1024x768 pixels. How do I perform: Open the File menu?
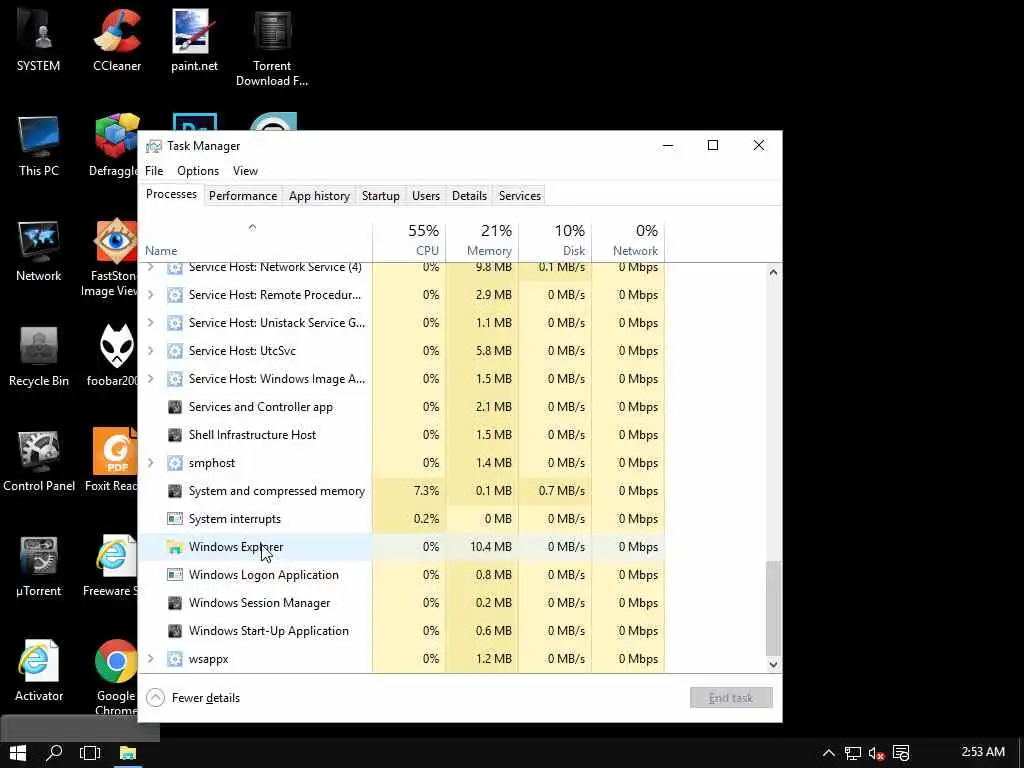pyautogui.click(x=154, y=171)
